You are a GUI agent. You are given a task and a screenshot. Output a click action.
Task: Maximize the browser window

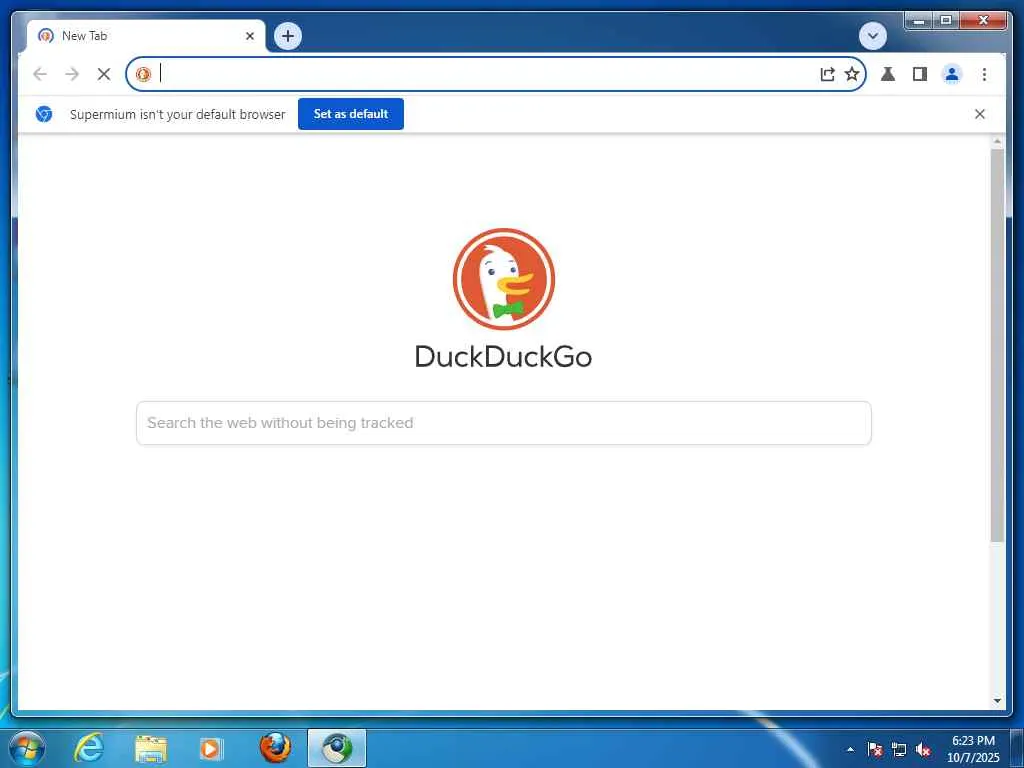click(946, 21)
